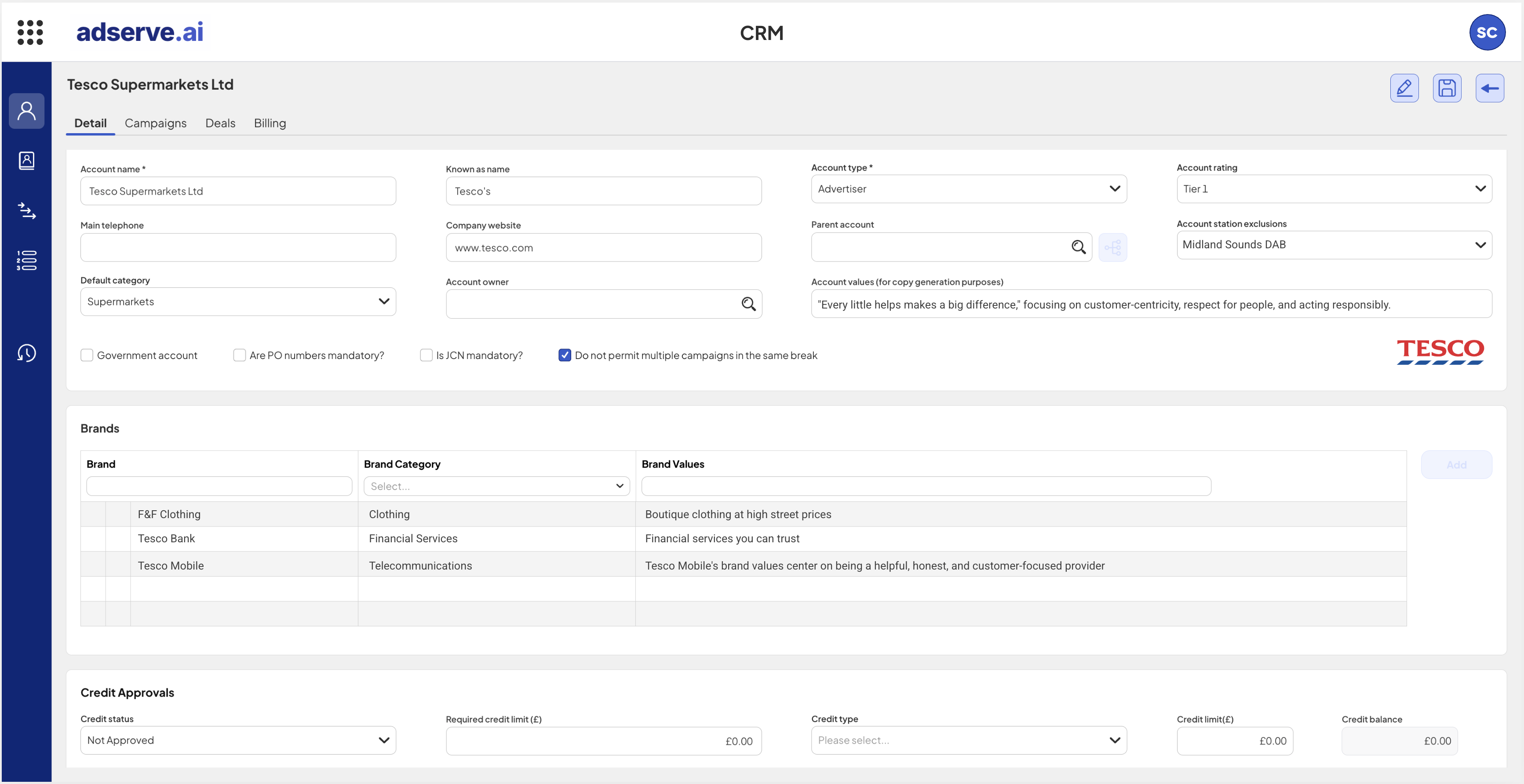Viewport: 1524px width, 784px height.
Task: Select the accounts person icon in sidebar
Action: [x=27, y=111]
